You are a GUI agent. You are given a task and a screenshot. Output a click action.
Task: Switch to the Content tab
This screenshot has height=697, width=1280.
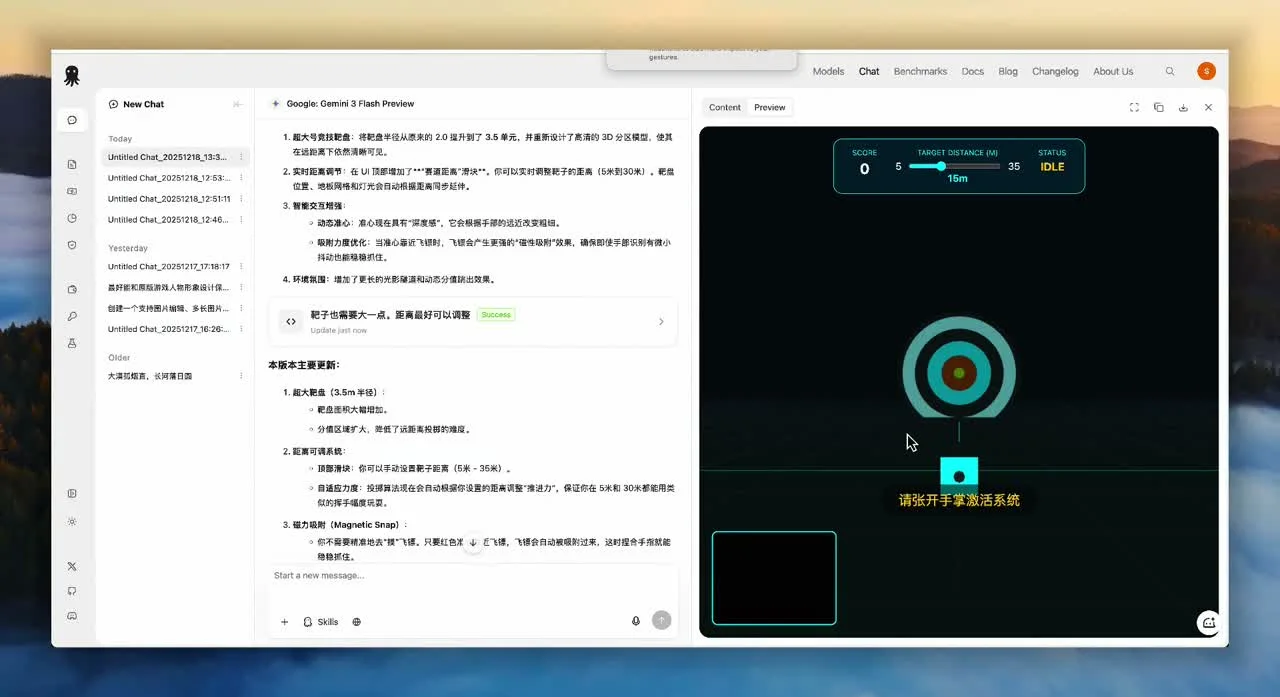(x=725, y=107)
